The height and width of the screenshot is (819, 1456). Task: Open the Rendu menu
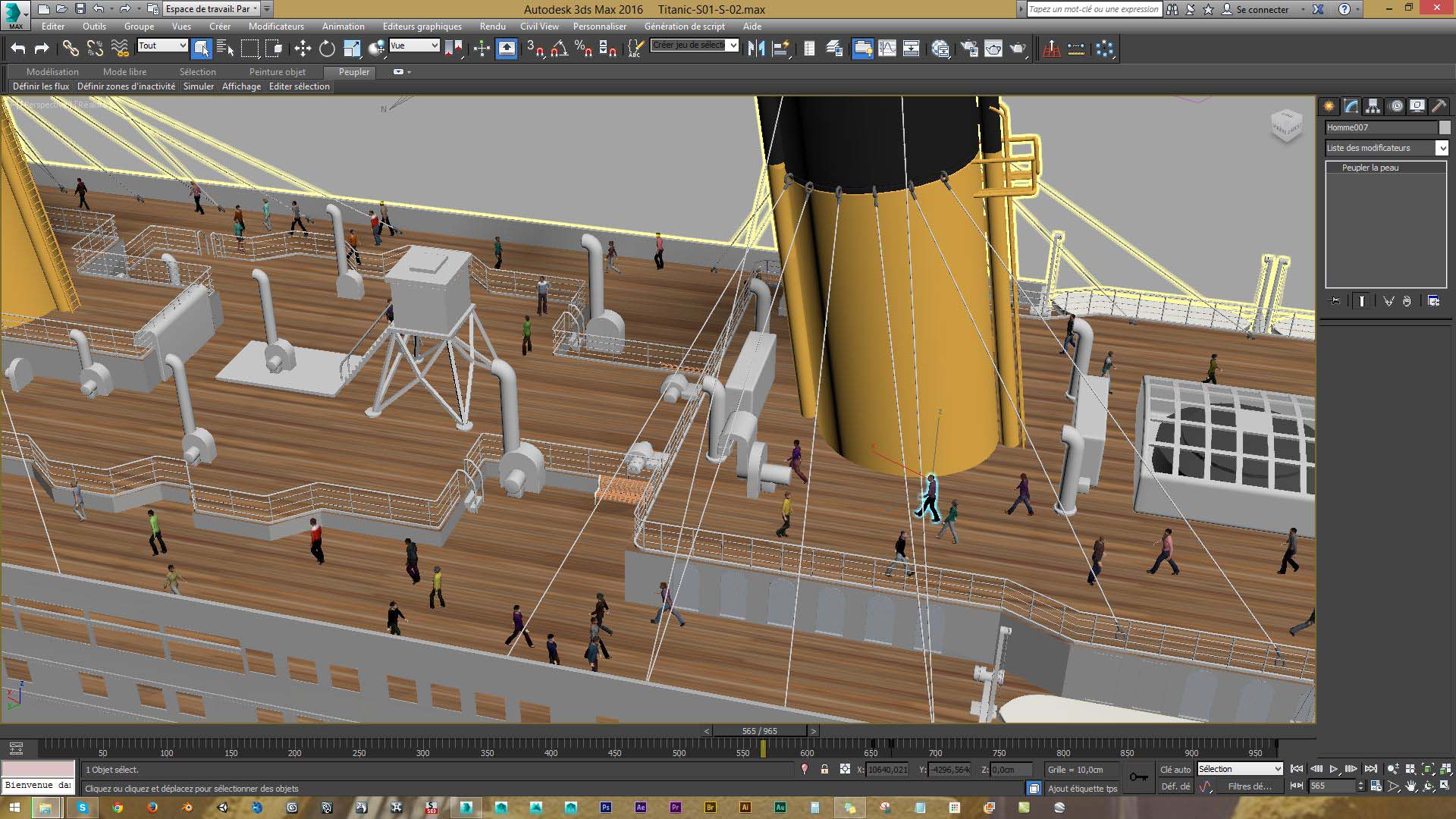[492, 26]
